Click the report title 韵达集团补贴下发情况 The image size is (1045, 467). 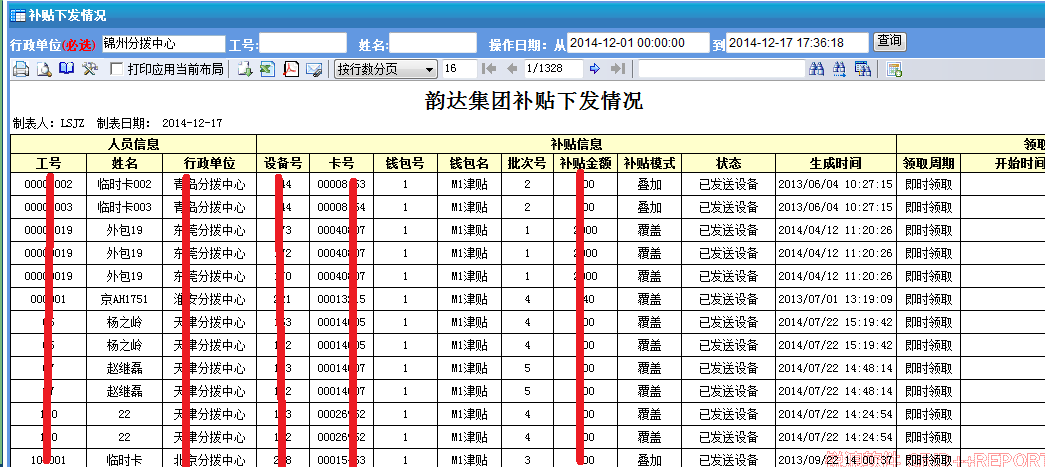coord(533,101)
